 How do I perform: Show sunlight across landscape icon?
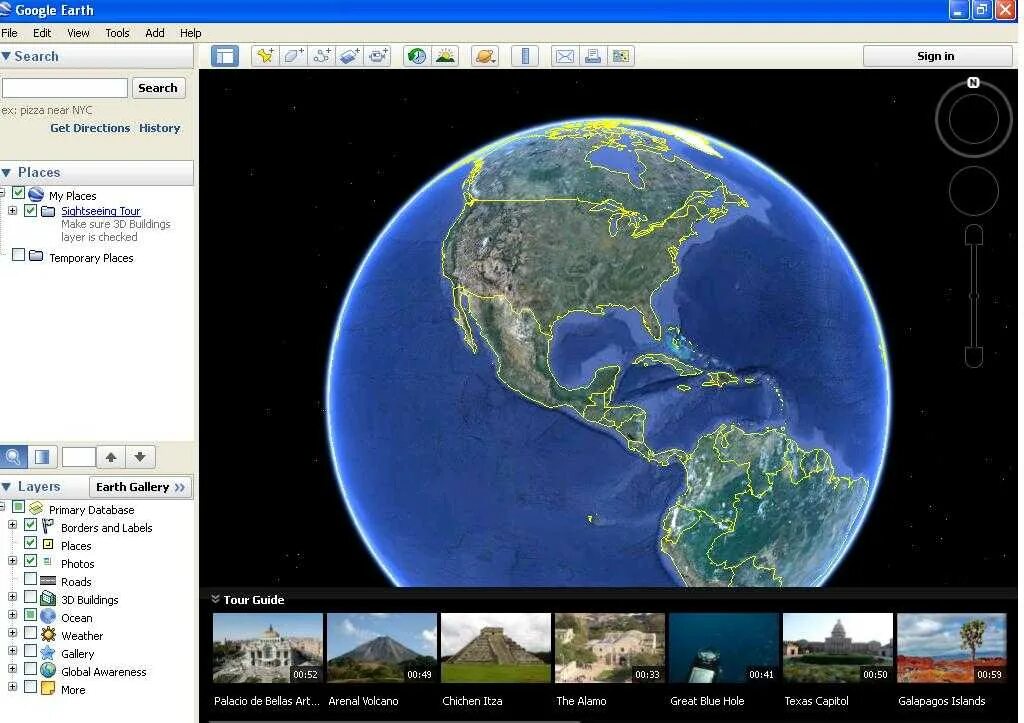click(445, 56)
